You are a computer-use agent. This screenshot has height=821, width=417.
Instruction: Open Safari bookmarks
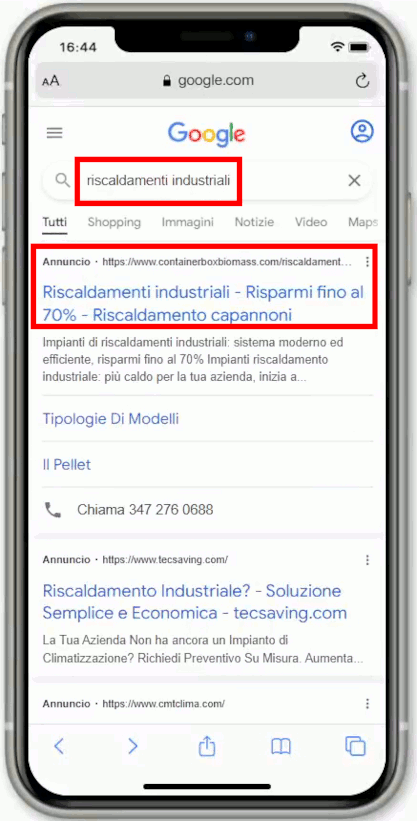click(x=281, y=746)
